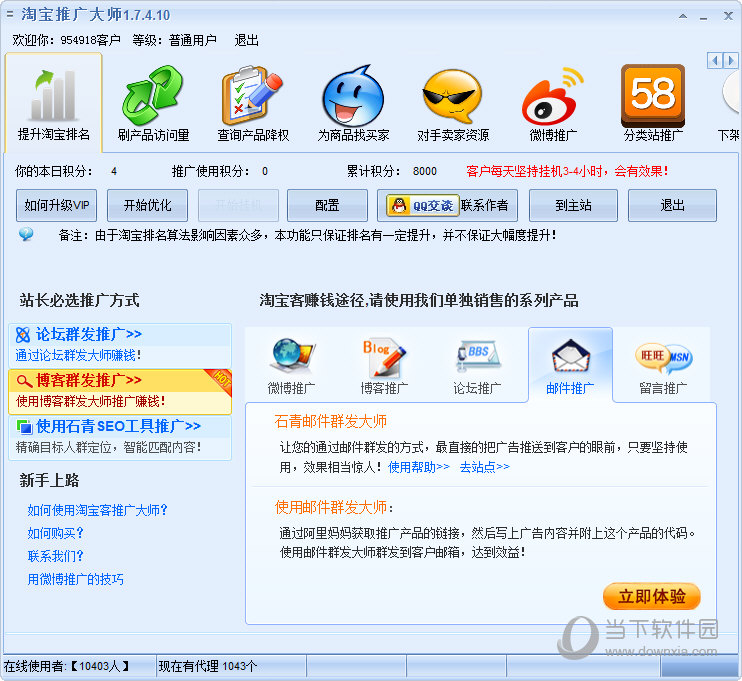Image resolution: width=742 pixels, height=681 pixels.
Task: Open the 查询产品降权 clipboard icon
Action: pos(252,95)
